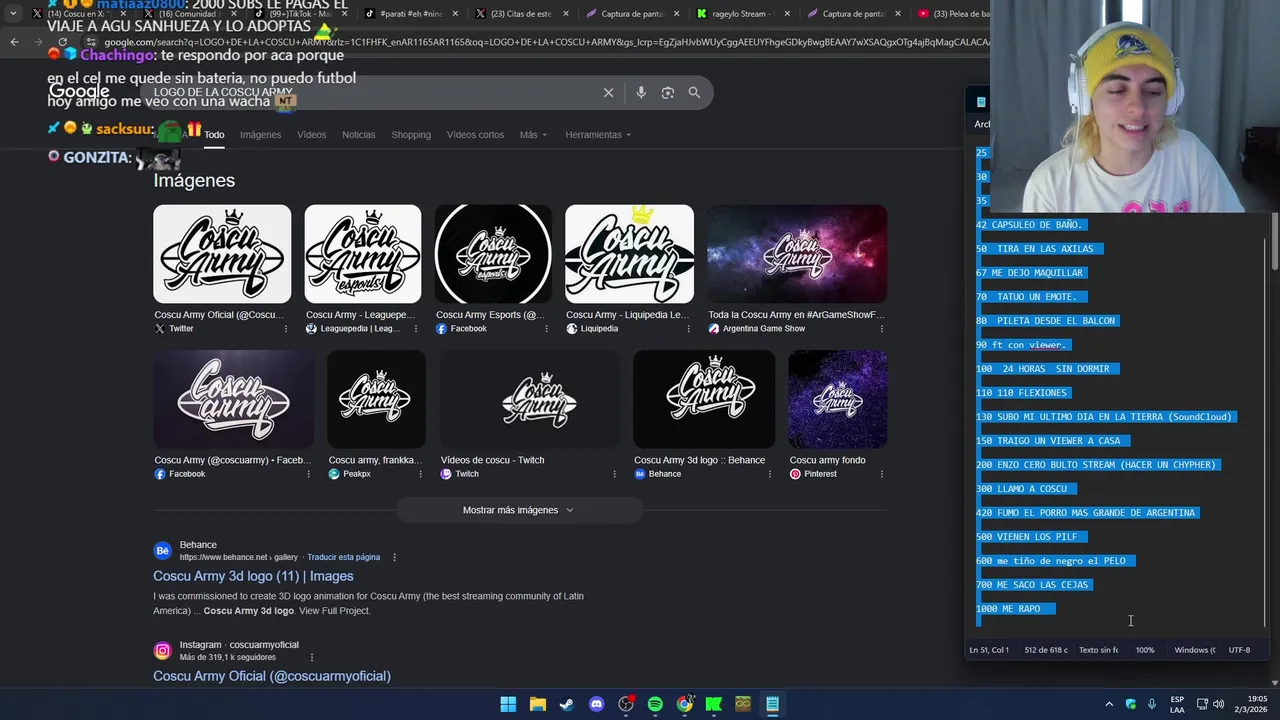
Task: Click 'Ln 51, Col 1' in Notepad status bar
Action: click(990, 650)
